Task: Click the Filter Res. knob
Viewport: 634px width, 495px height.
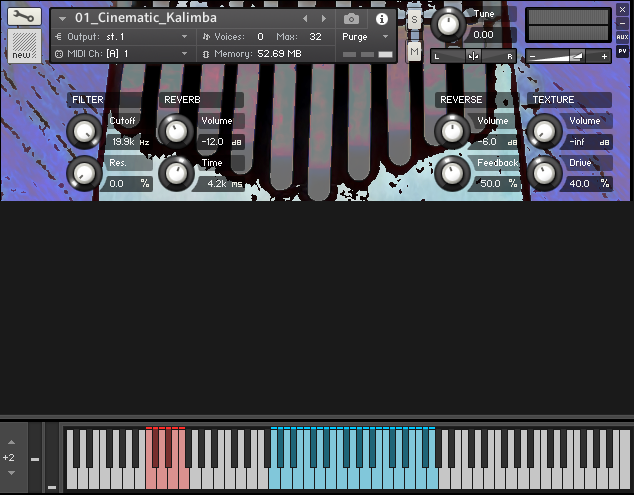Action: [84, 173]
